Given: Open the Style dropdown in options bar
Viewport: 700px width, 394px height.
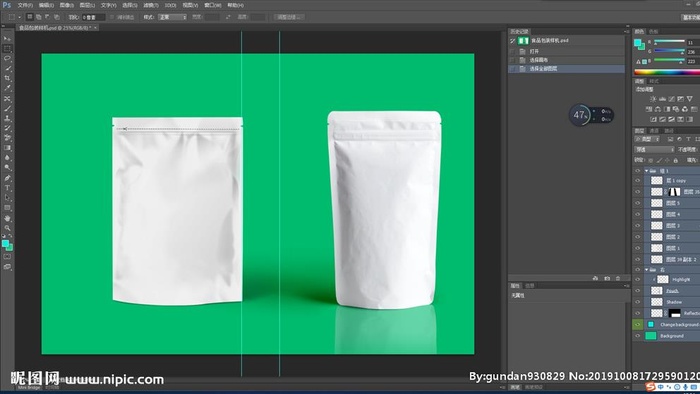Looking at the screenshot, I should [172, 17].
